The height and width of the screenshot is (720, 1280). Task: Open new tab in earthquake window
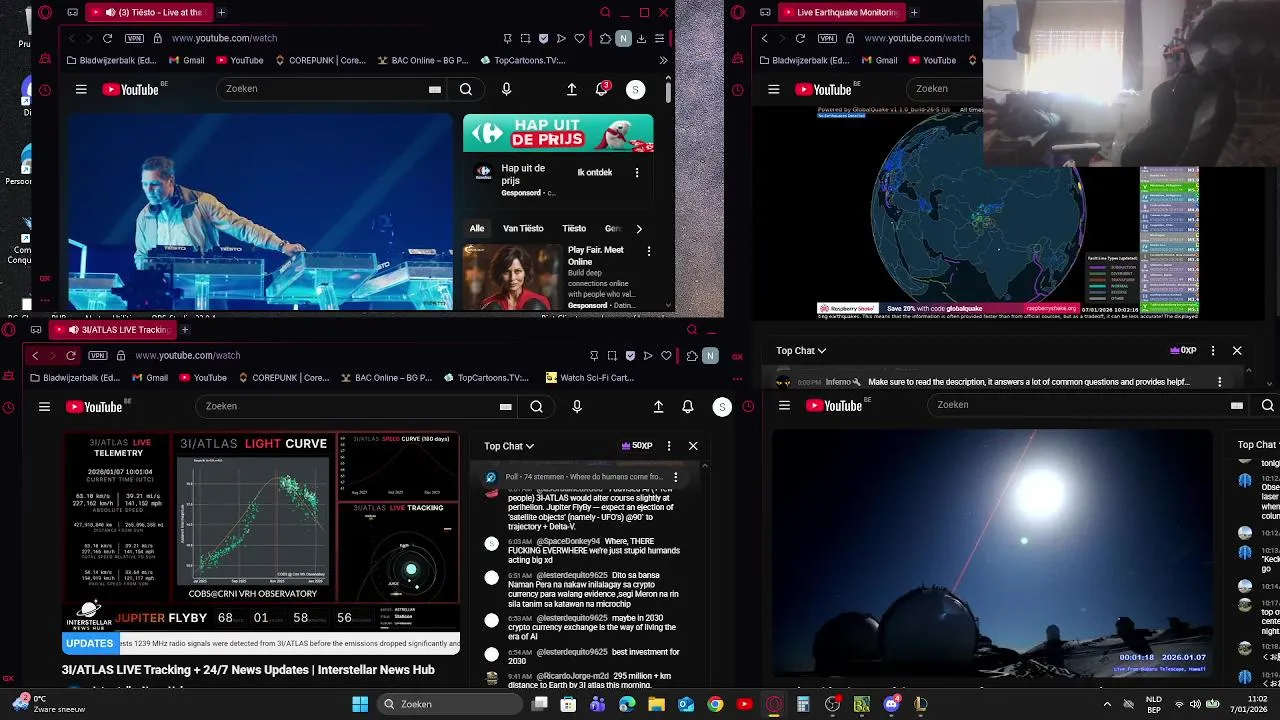[x=914, y=13]
